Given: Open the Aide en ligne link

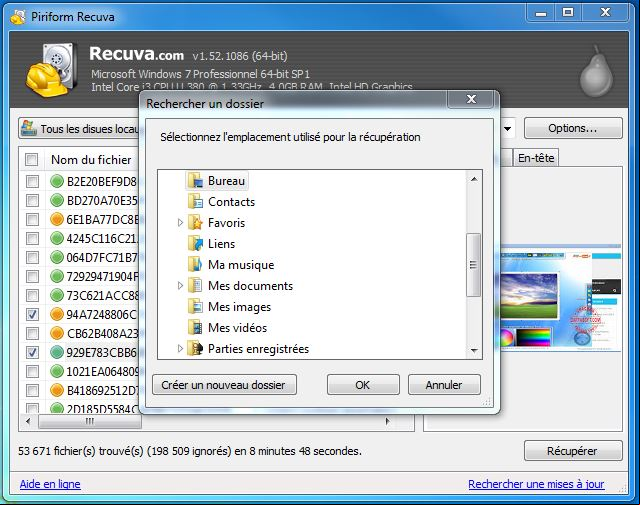Looking at the screenshot, I should click(50, 484).
